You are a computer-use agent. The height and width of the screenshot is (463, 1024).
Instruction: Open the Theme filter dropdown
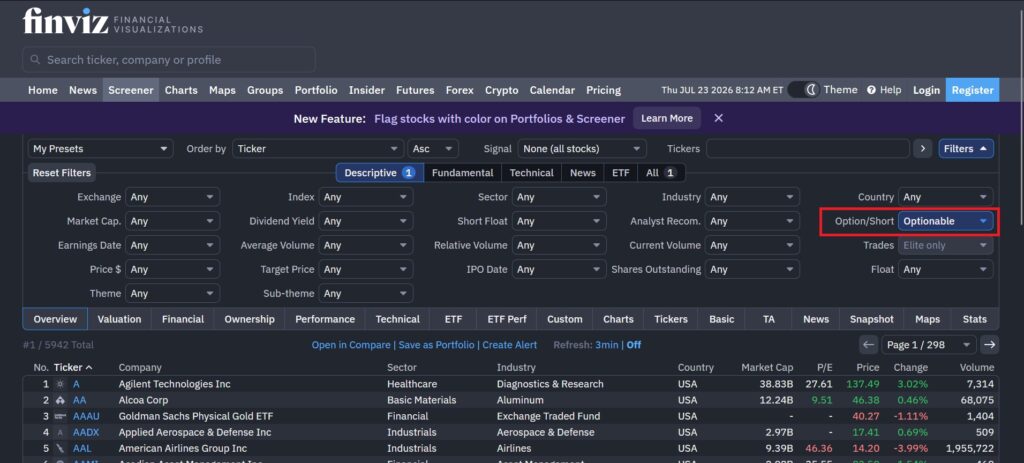(172, 293)
